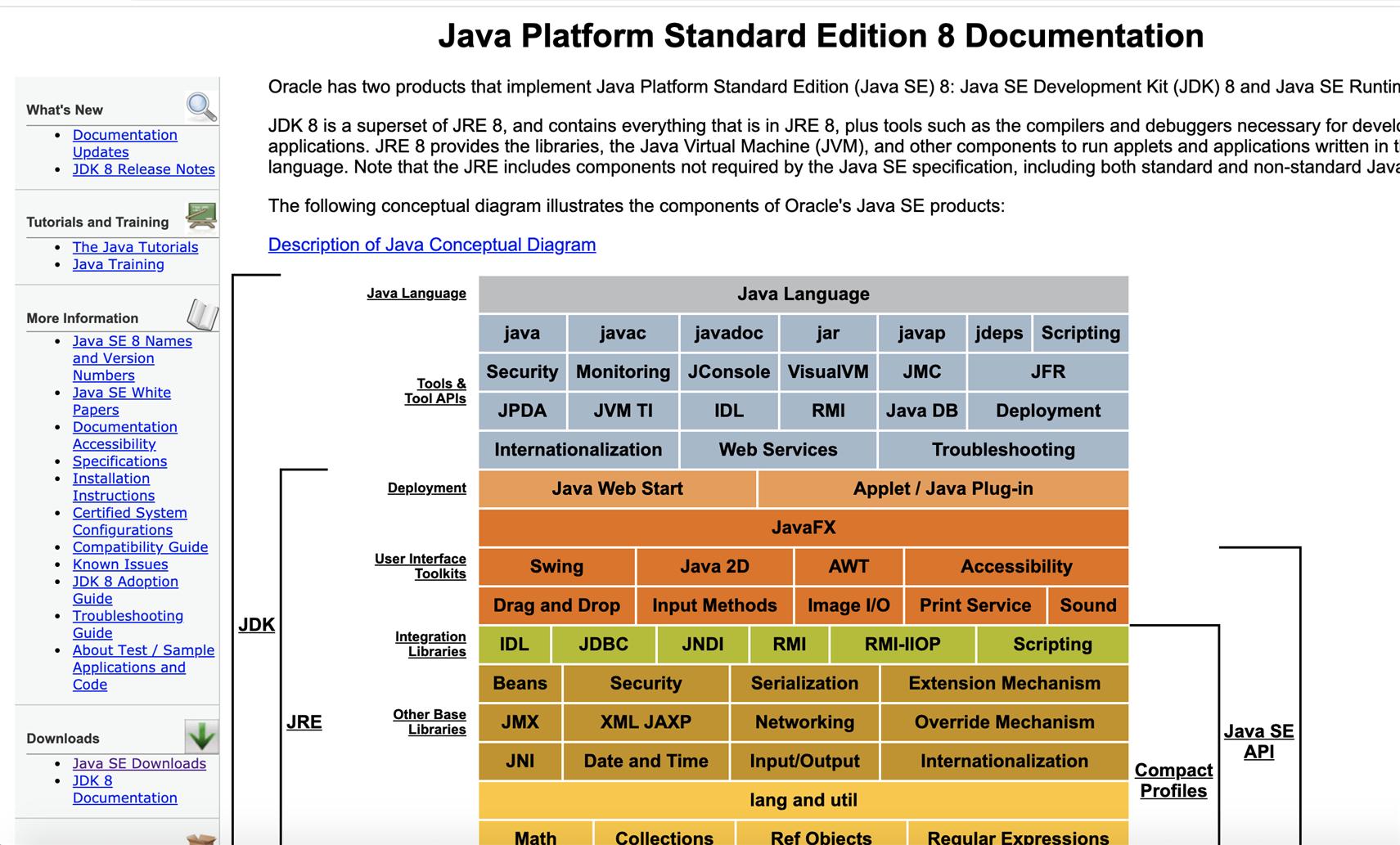Click the VisualVM diagram cell
The width and height of the screenshot is (1400, 845).
828,371
